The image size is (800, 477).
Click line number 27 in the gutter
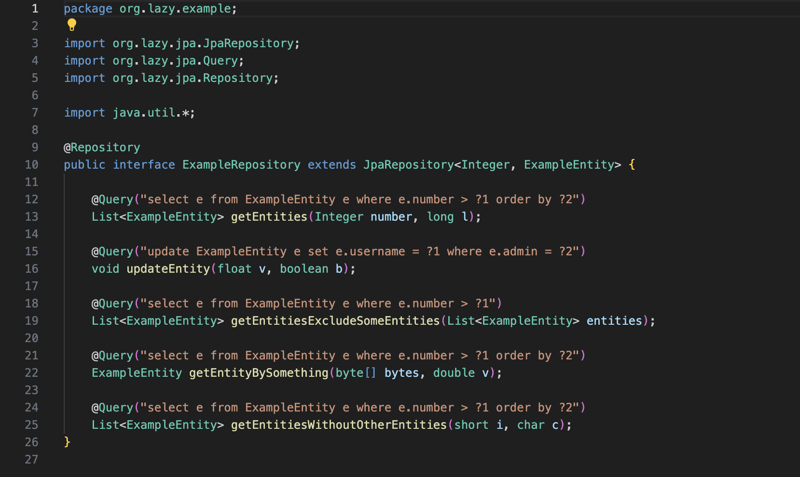(32, 460)
